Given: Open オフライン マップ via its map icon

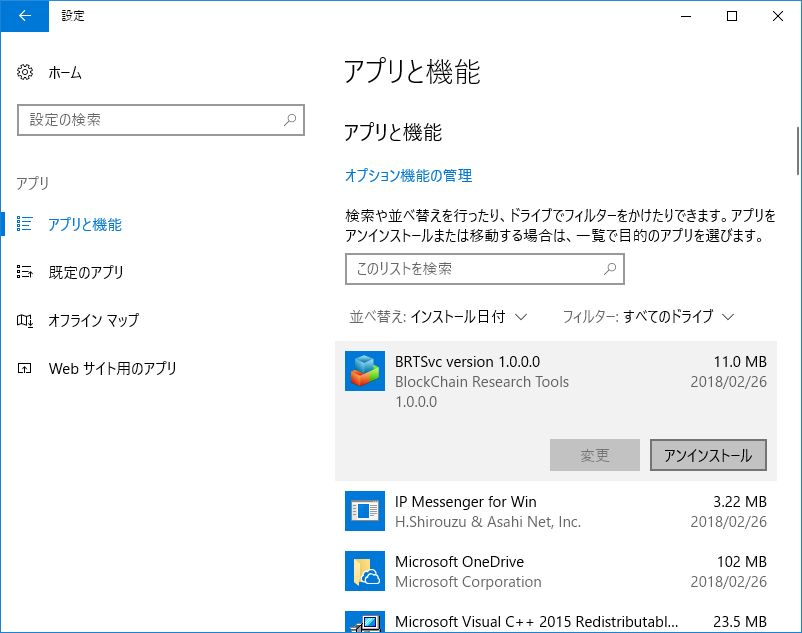Looking at the screenshot, I should click(27, 322).
